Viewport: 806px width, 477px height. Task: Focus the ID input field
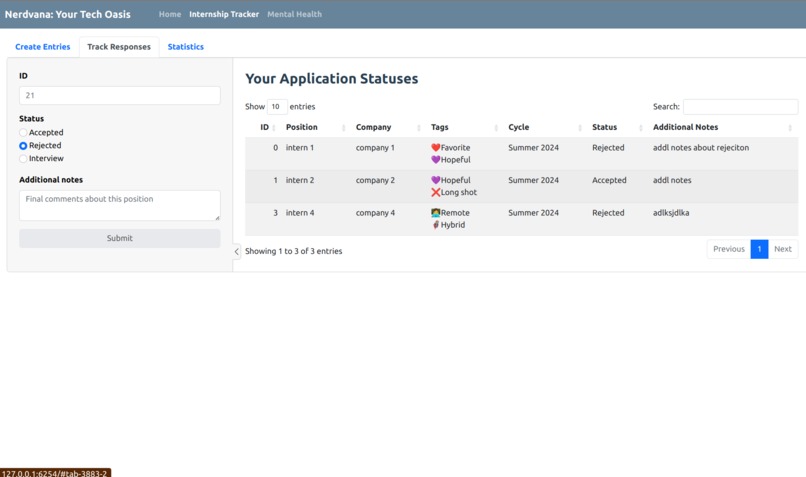pyautogui.click(x=120, y=96)
